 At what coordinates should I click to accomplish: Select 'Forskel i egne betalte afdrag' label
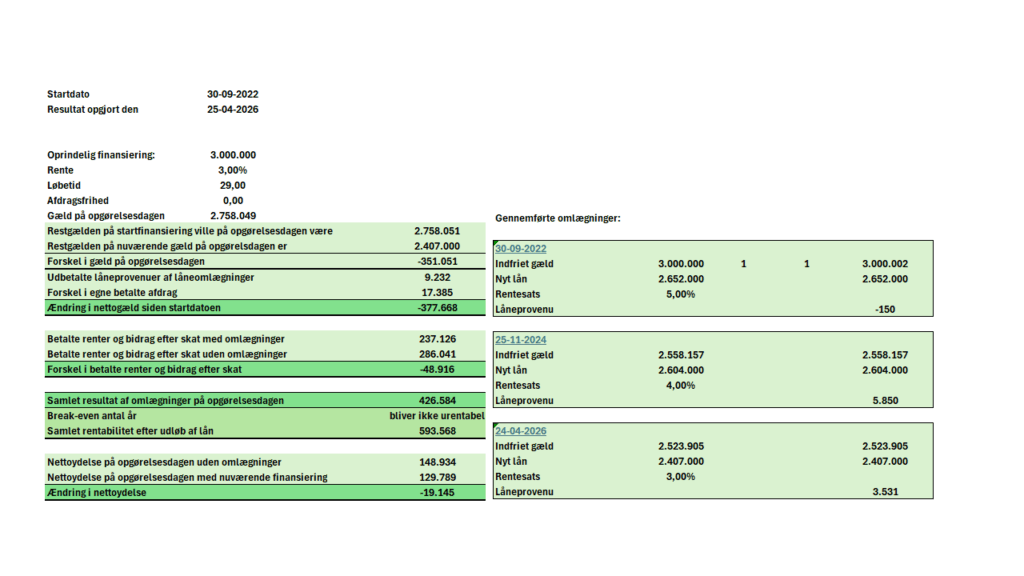pyautogui.click(x=112, y=293)
